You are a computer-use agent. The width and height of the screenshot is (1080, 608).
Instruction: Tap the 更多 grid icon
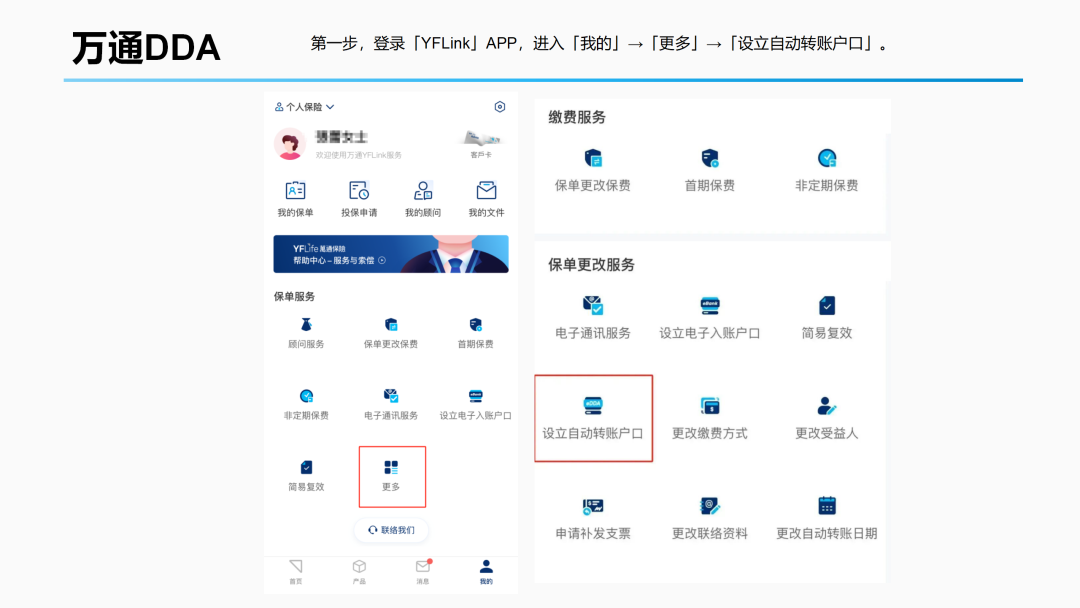391,468
